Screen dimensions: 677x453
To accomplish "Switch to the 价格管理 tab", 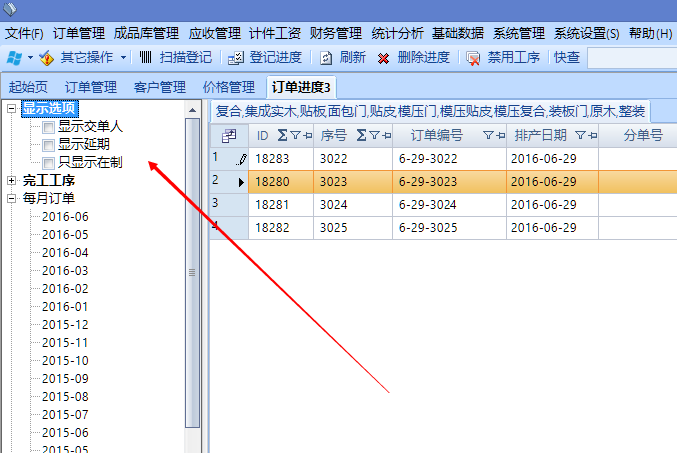I will (x=228, y=87).
